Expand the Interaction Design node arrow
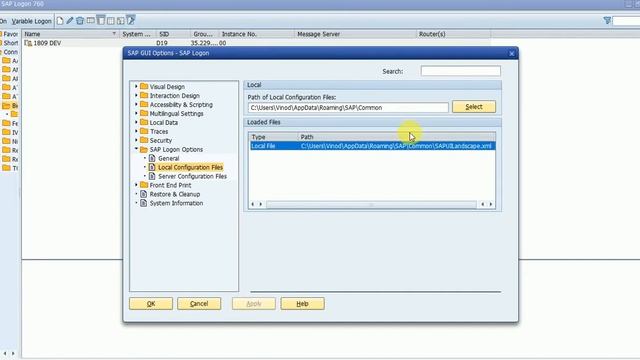640x360 pixels. [x=136, y=96]
